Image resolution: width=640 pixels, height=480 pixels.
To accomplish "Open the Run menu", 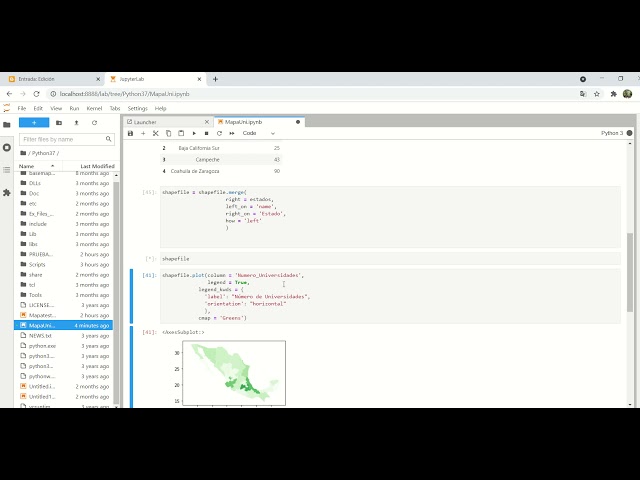I will tap(74, 108).
